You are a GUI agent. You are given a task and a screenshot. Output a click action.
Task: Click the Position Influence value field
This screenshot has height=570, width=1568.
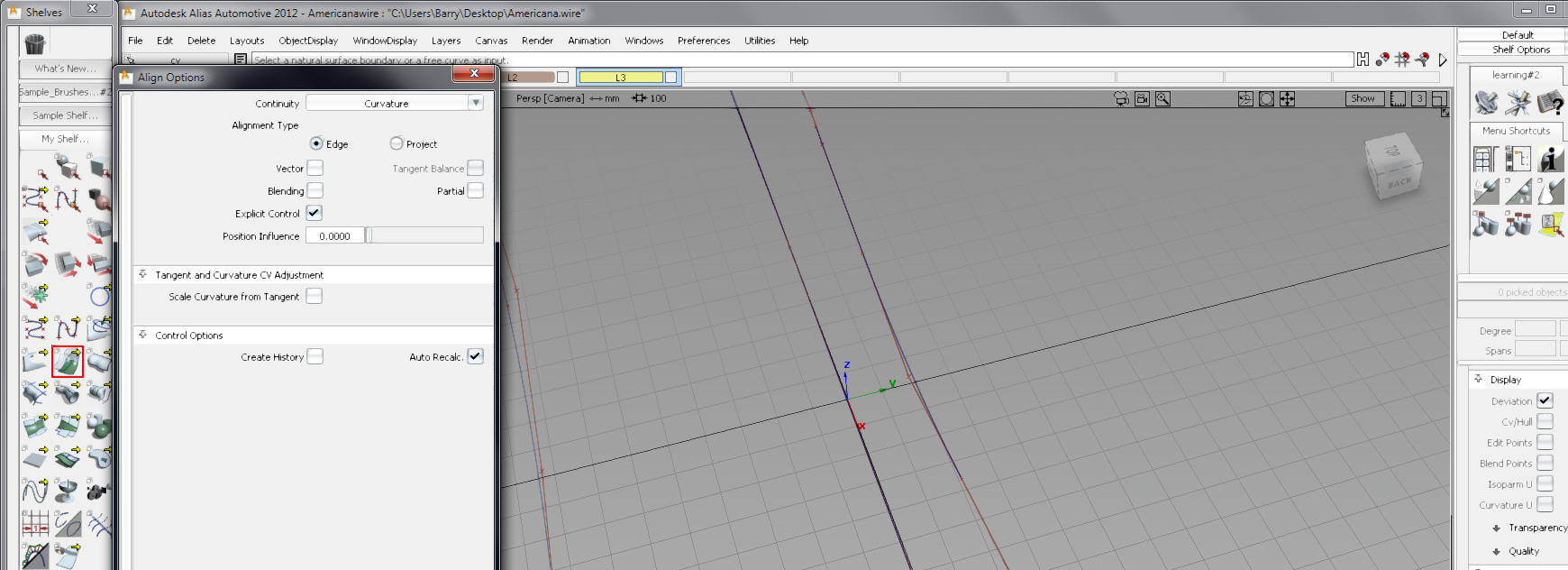click(335, 235)
